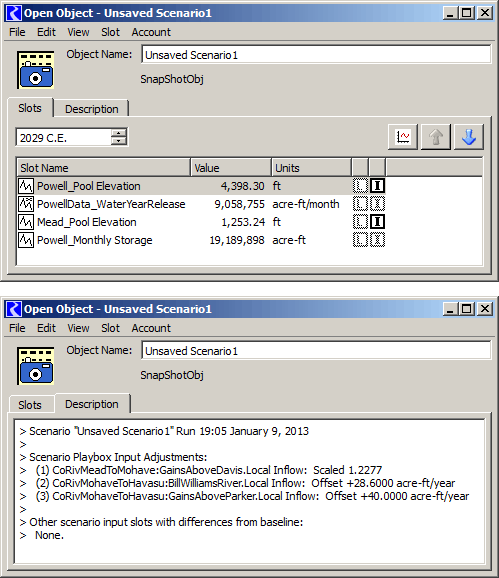Viewport: 499px width, 578px height.
Task: Open the Slot menu in upper window
Action: tap(110, 32)
